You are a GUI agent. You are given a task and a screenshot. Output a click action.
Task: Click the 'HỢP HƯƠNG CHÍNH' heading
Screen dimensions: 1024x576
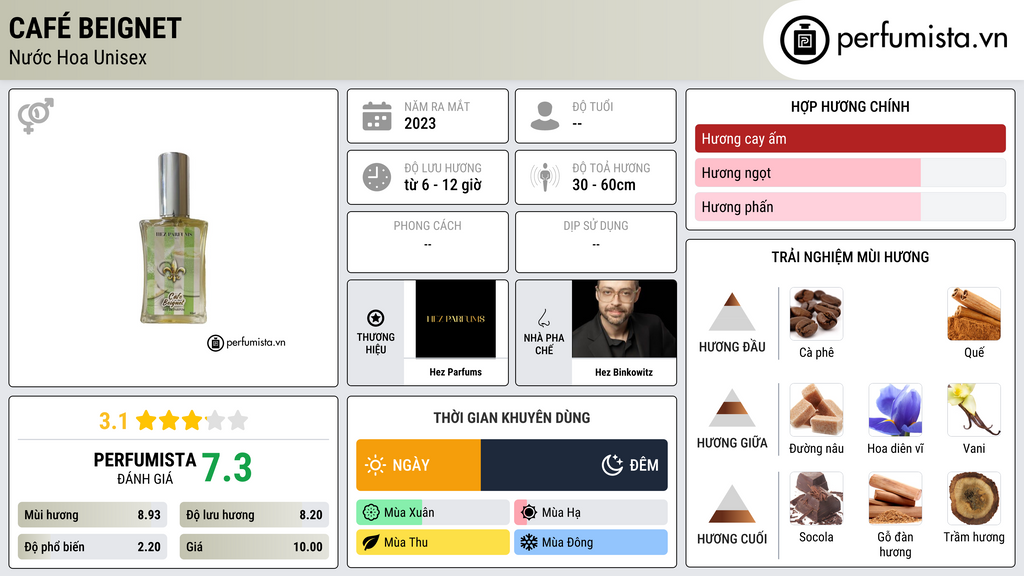tap(850, 106)
